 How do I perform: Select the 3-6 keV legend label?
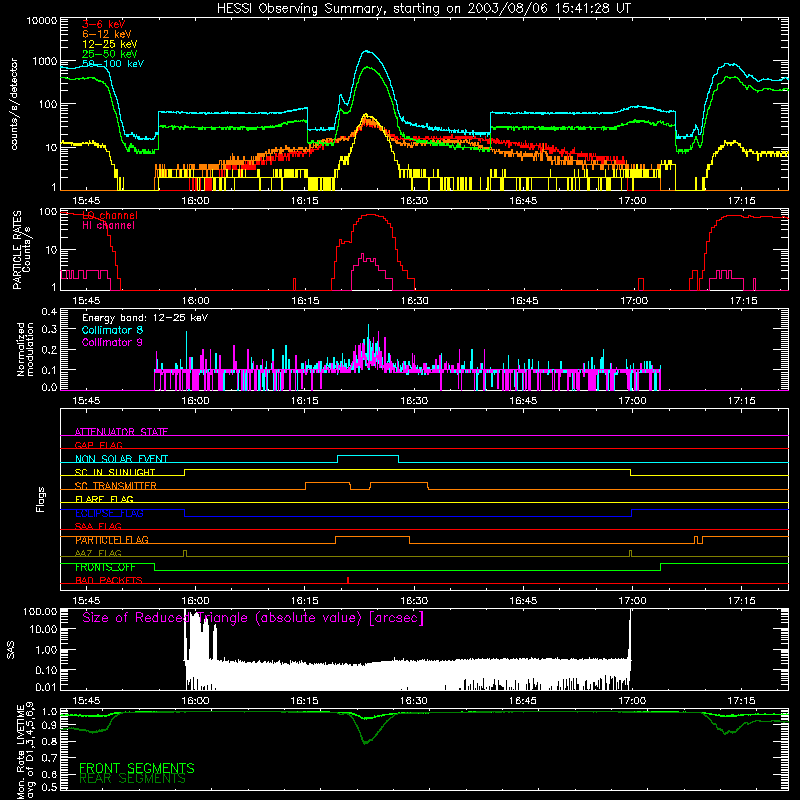[103, 24]
